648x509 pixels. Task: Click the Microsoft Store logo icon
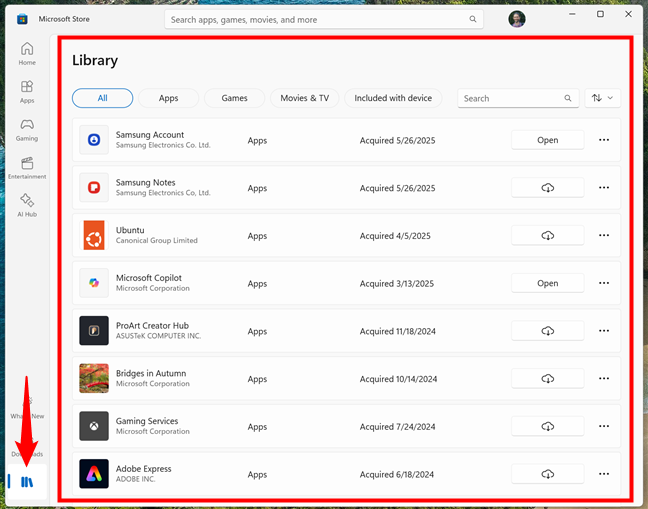(22, 19)
